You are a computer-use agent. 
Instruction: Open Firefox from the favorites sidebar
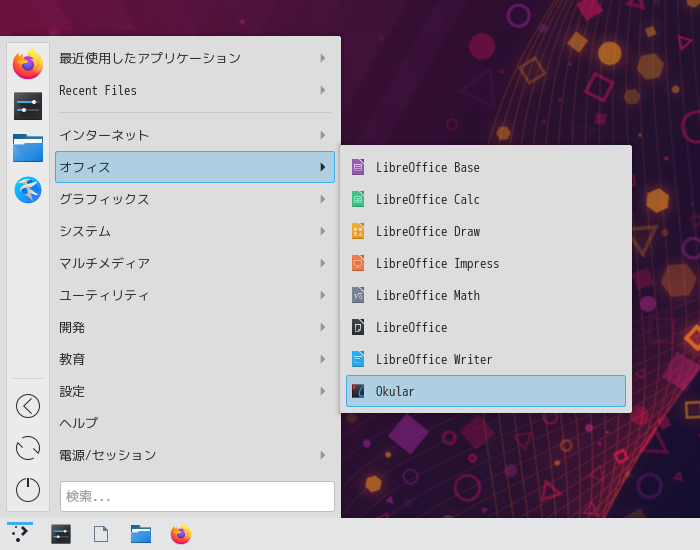28,64
